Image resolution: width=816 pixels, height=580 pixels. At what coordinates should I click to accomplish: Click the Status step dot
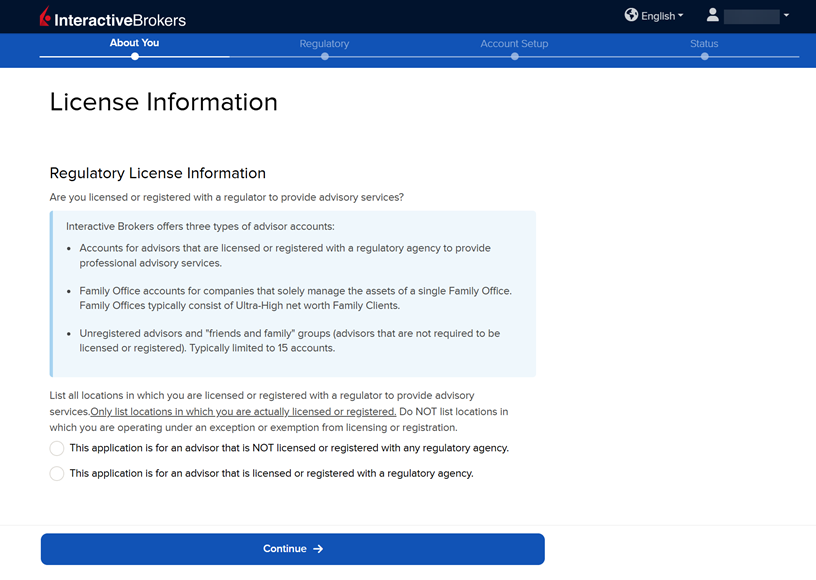(704, 57)
